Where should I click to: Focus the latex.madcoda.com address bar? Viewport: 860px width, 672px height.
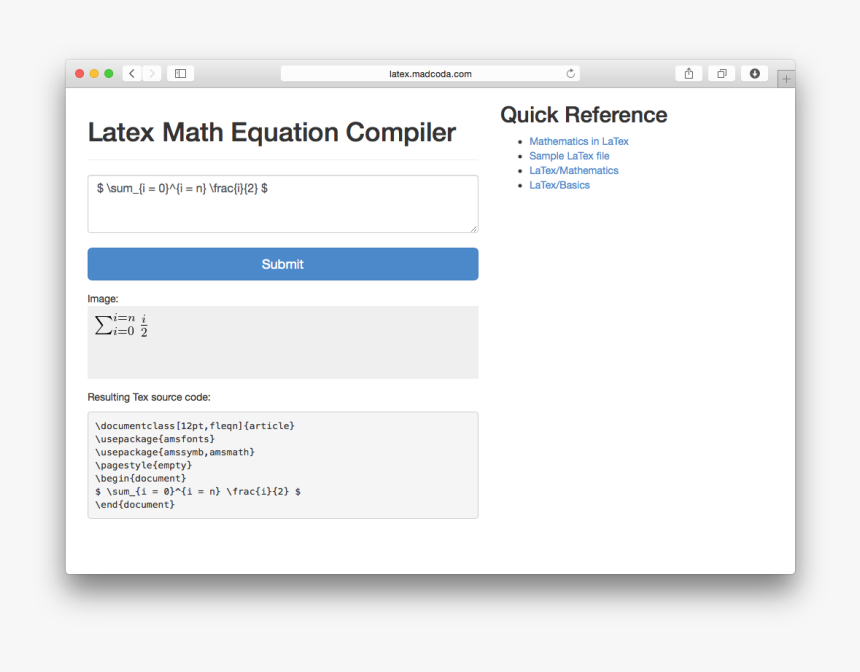tap(430, 74)
